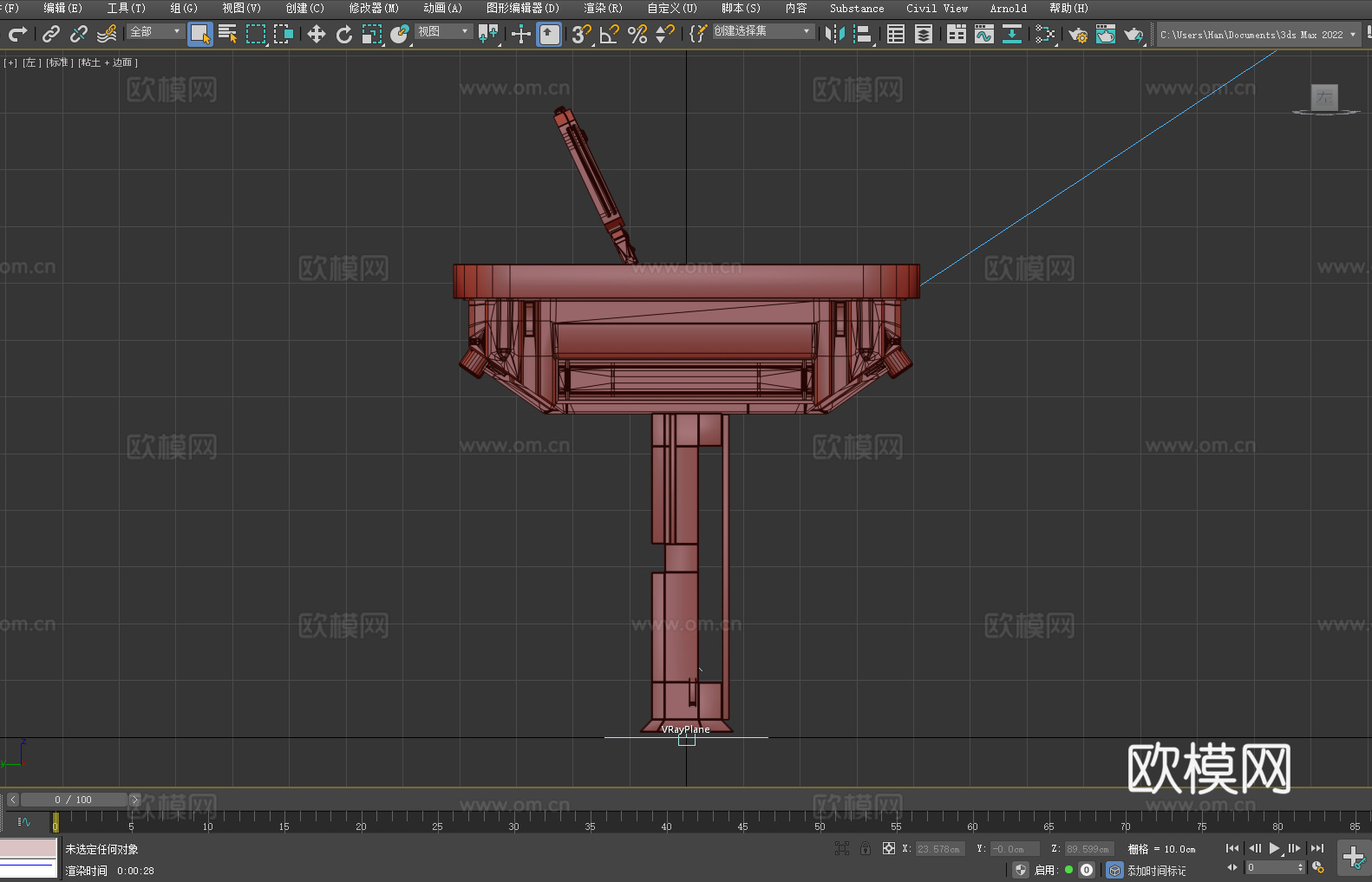Open the mini curve editor toggle
Image resolution: width=1372 pixels, height=882 pixels.
coord(23,821)
